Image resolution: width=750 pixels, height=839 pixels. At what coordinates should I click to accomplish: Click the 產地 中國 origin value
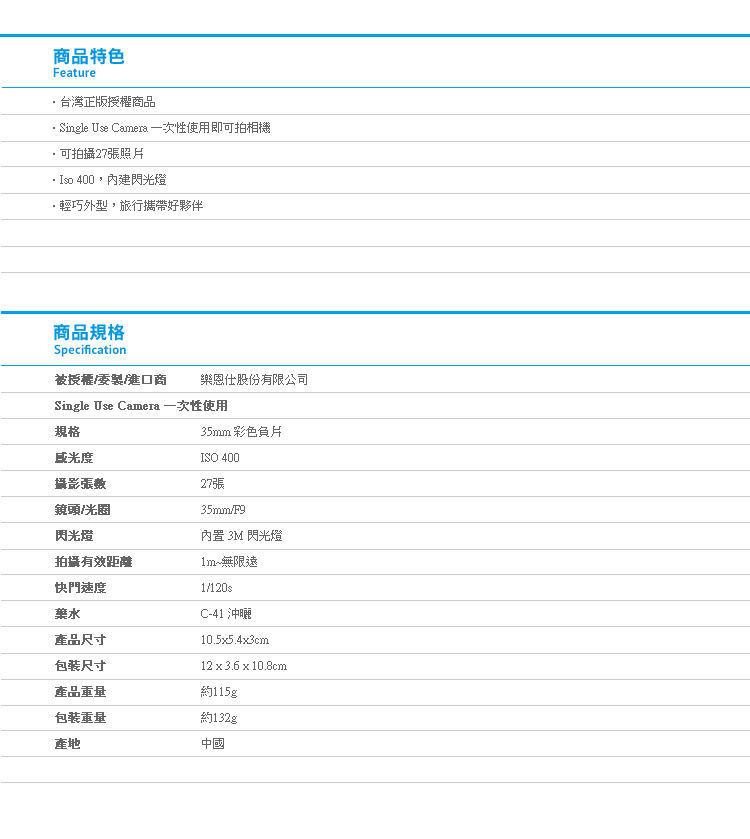point(213,744)
